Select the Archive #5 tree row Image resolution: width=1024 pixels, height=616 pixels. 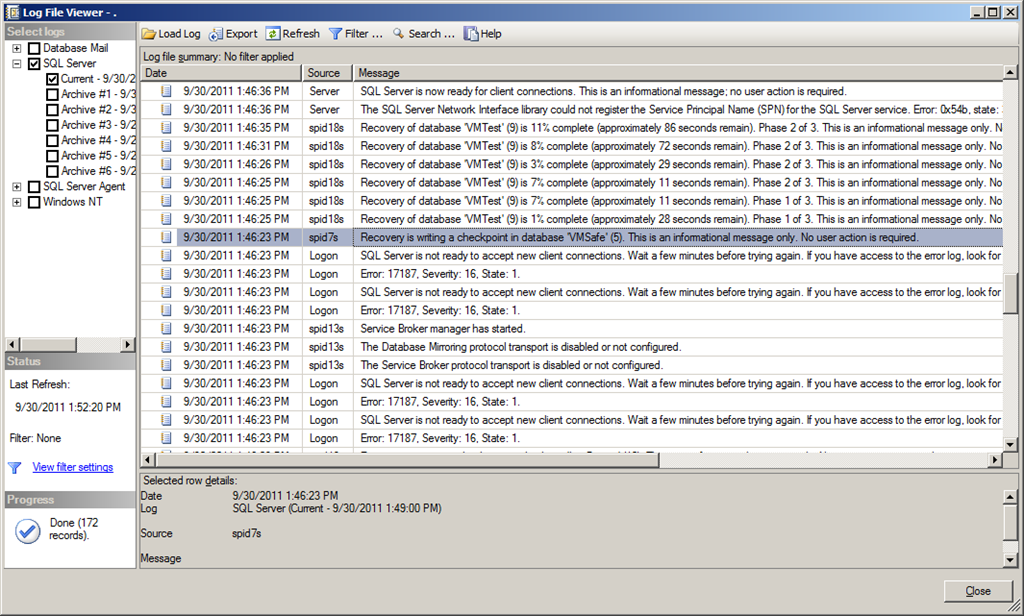pos(98,155)
